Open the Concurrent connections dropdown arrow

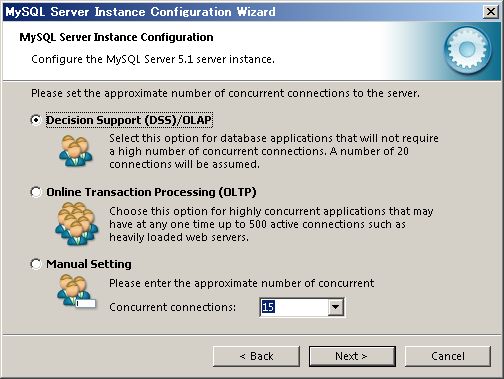point(335,307)
